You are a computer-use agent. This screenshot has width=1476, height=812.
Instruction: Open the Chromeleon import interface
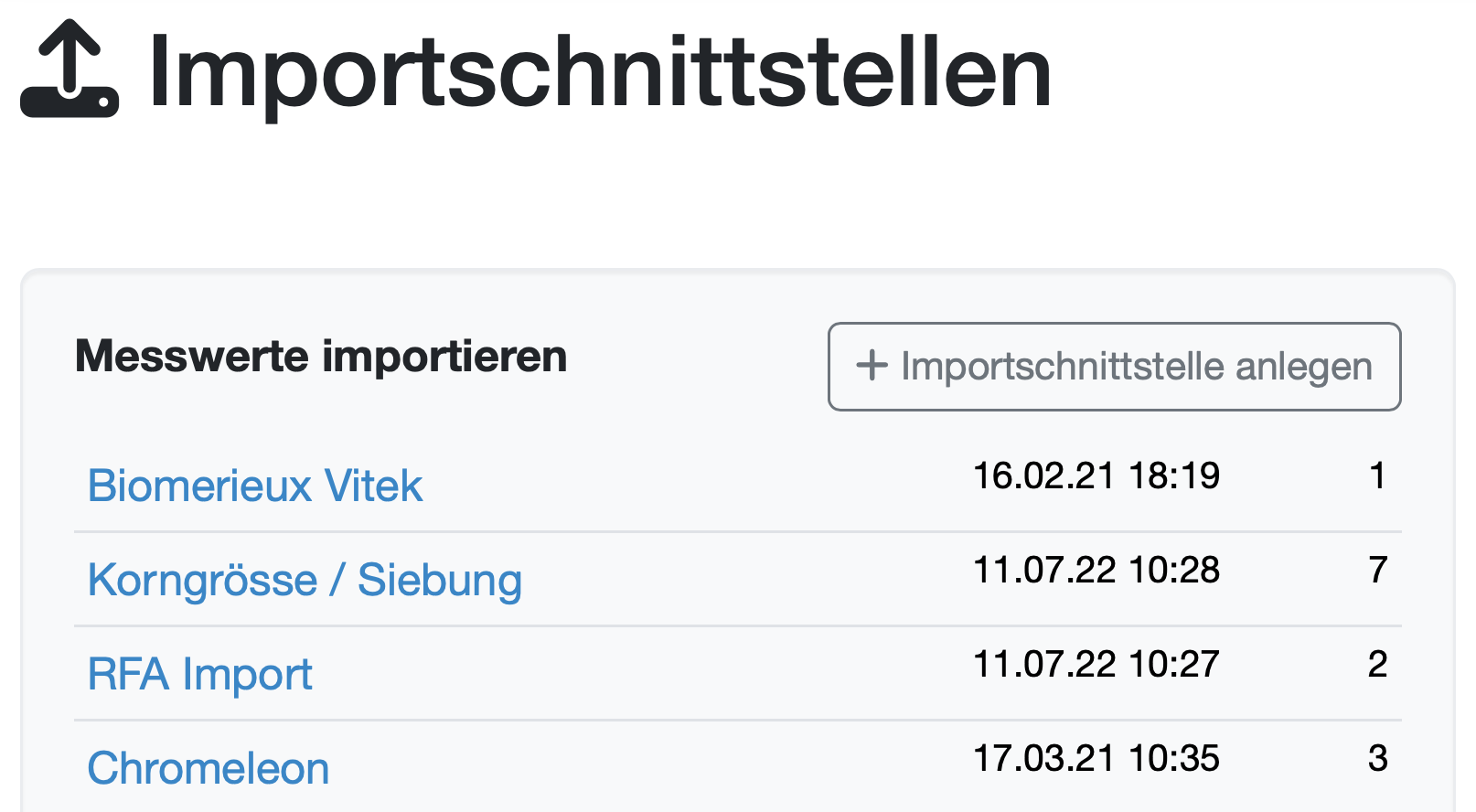pos(207,768)
